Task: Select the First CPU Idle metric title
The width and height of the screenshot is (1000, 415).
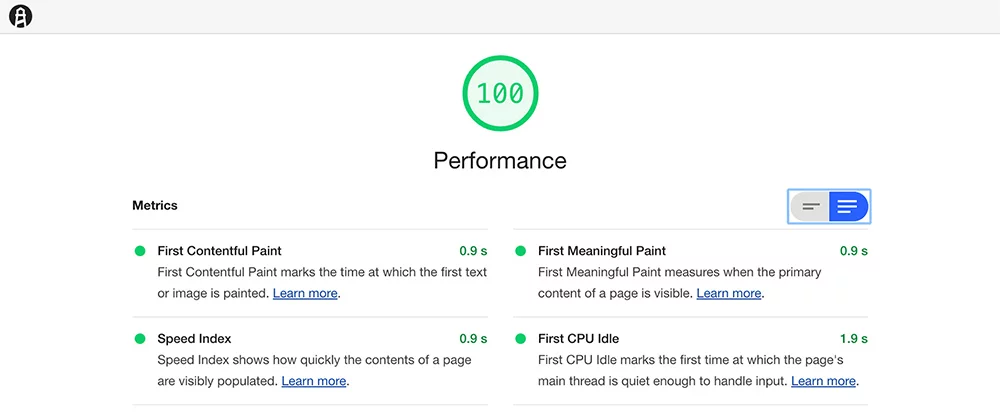Action: [x=578, y=339]
